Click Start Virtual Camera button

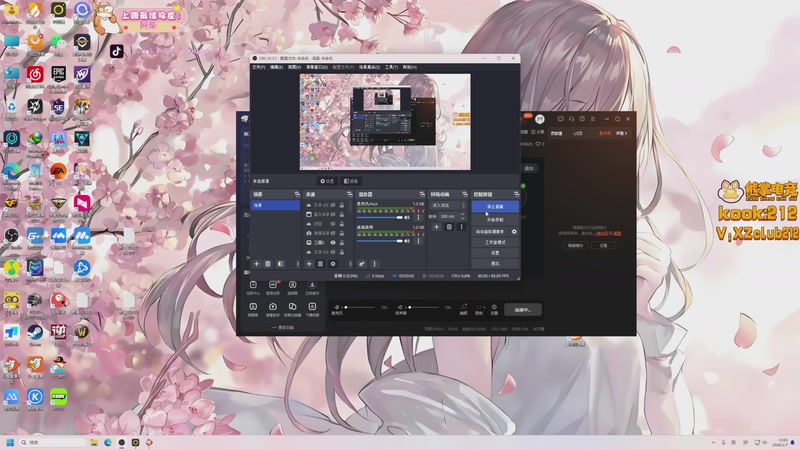[x=490, y=232]
